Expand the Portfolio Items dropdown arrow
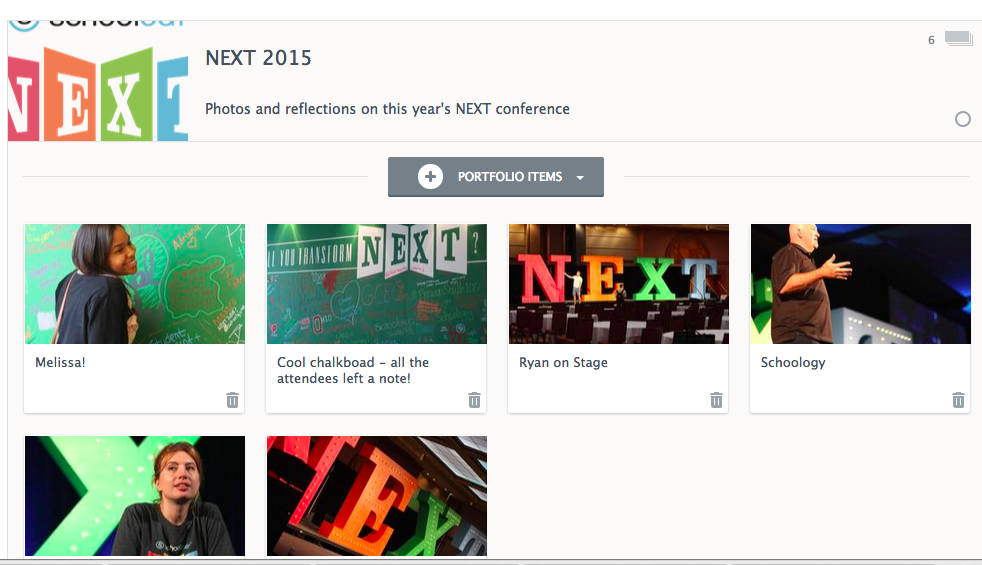This screenshot has width=982, height=565. tap(580, 178)
